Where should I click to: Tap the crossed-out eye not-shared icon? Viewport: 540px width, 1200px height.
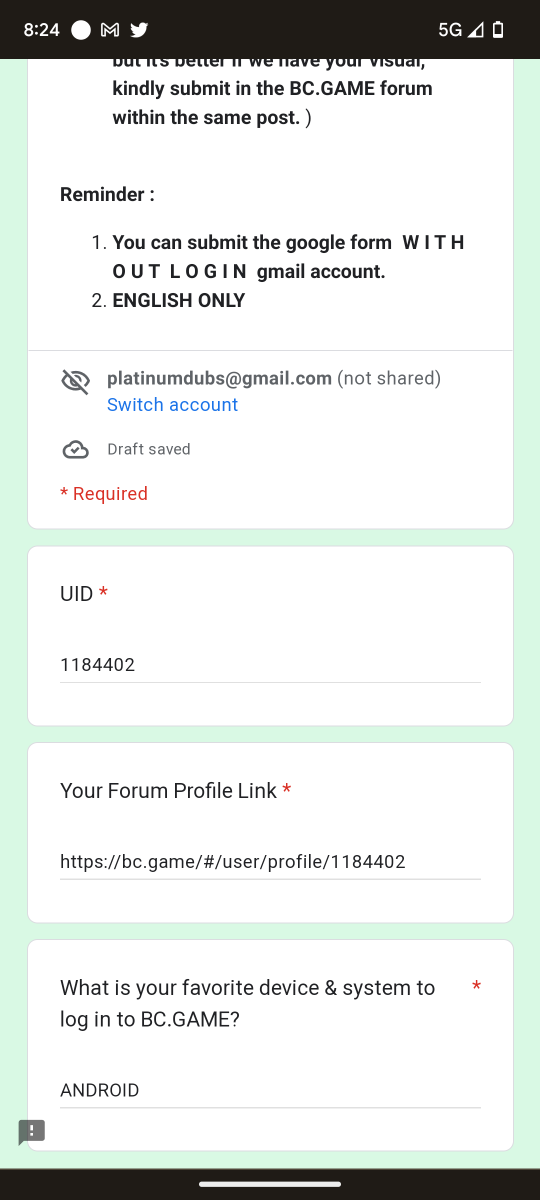click(75, 381)
